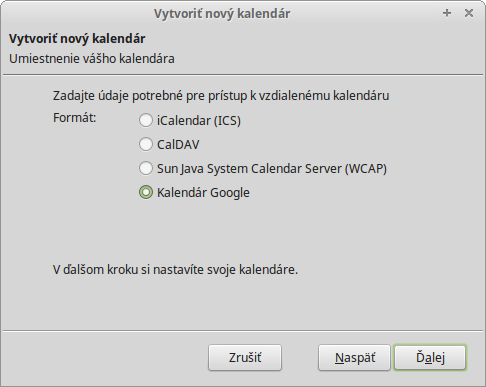The height and width of the screenshot is (387, 486).
Task: Click the separator line above the buttons
Action: point(243,331)
